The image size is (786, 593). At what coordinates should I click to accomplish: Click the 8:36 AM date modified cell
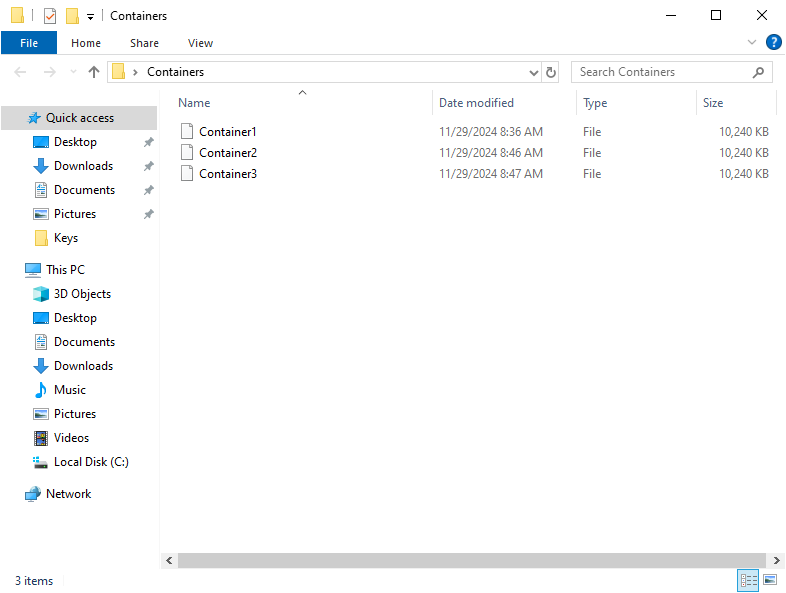[491, 132]
